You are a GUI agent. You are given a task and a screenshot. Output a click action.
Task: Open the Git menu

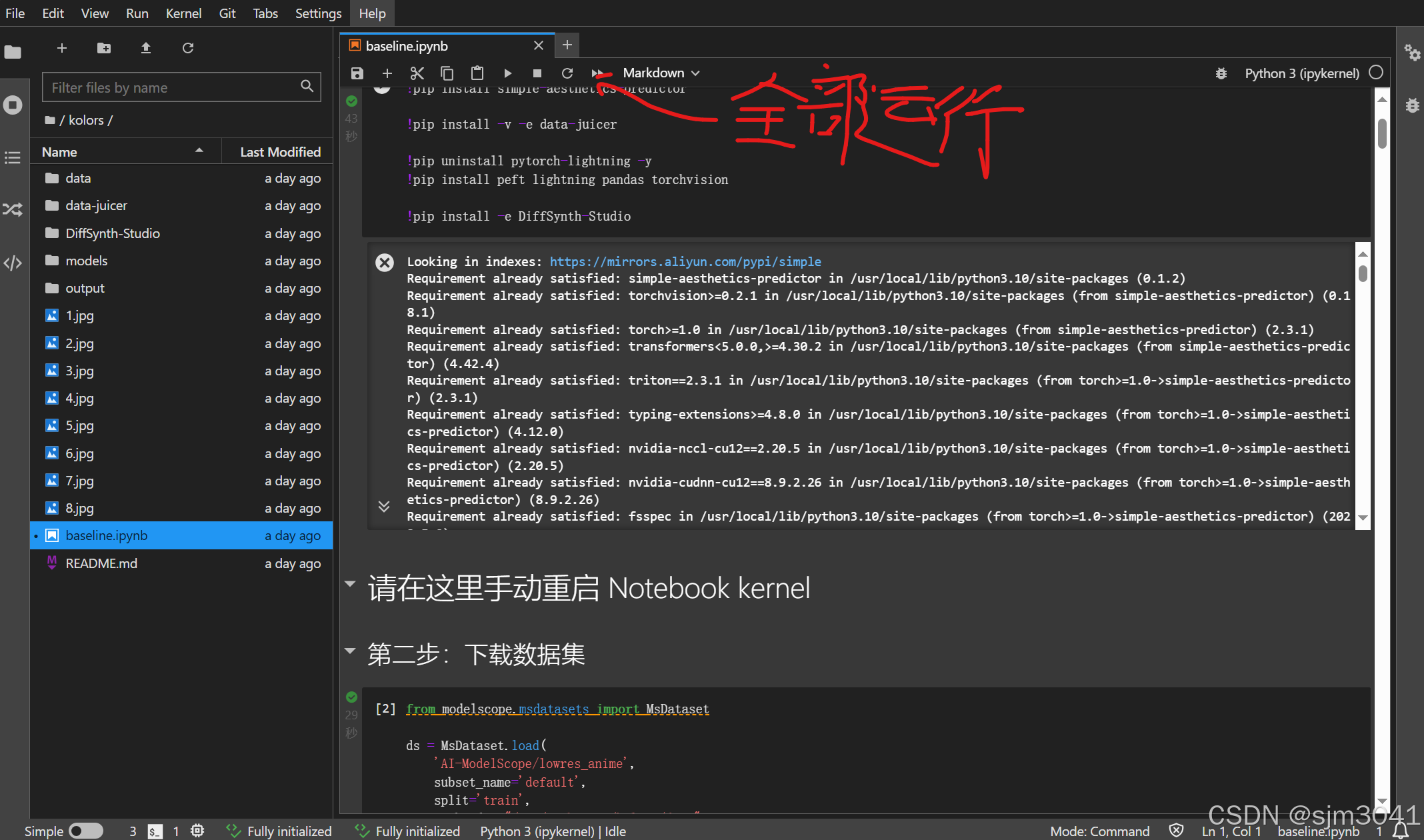pyautogui.click(x=227, y=13)
